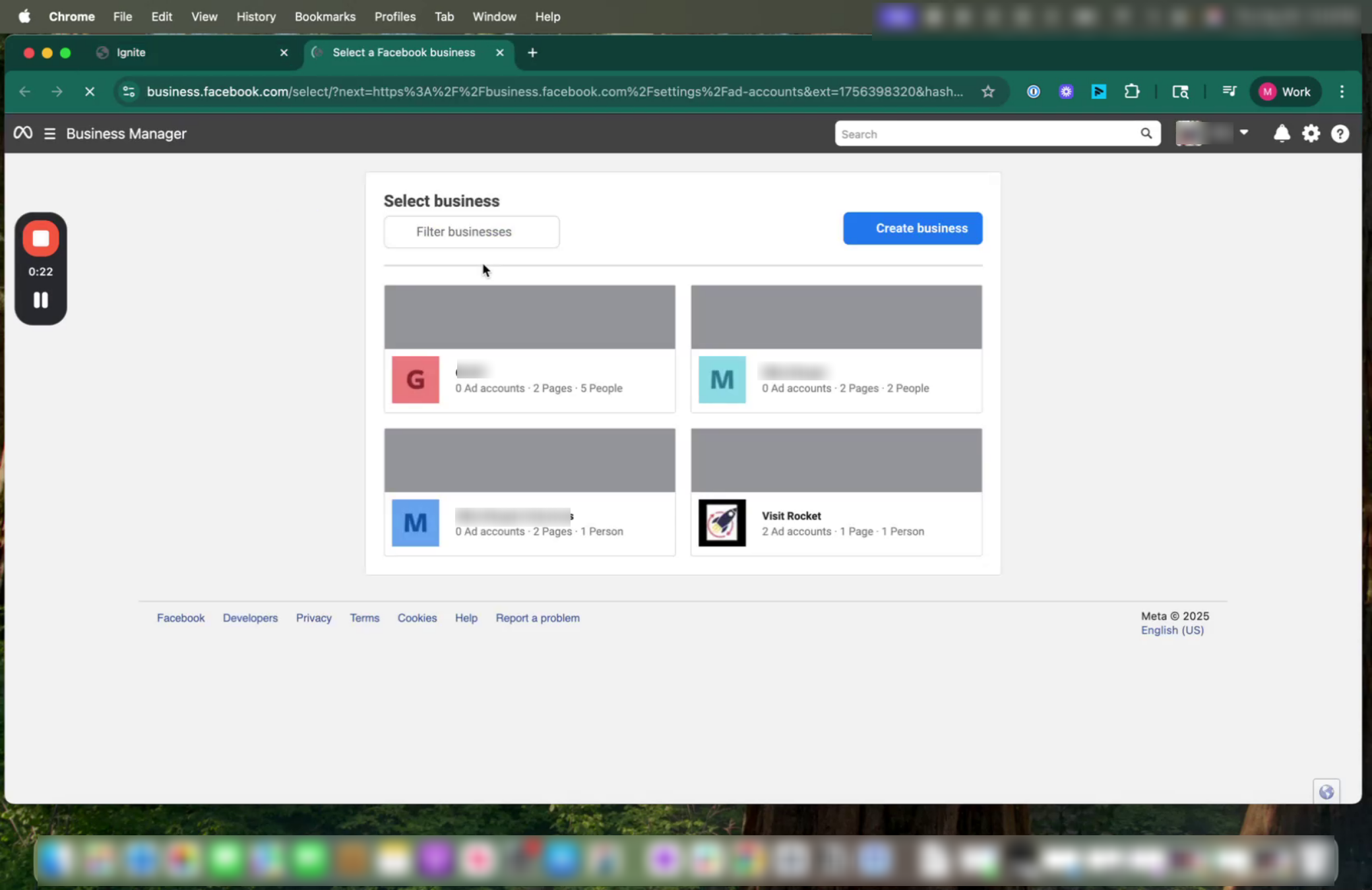The image size is (1372, 890).
Task: Click the globe icon at bottom right
Action: point(1326,792)
